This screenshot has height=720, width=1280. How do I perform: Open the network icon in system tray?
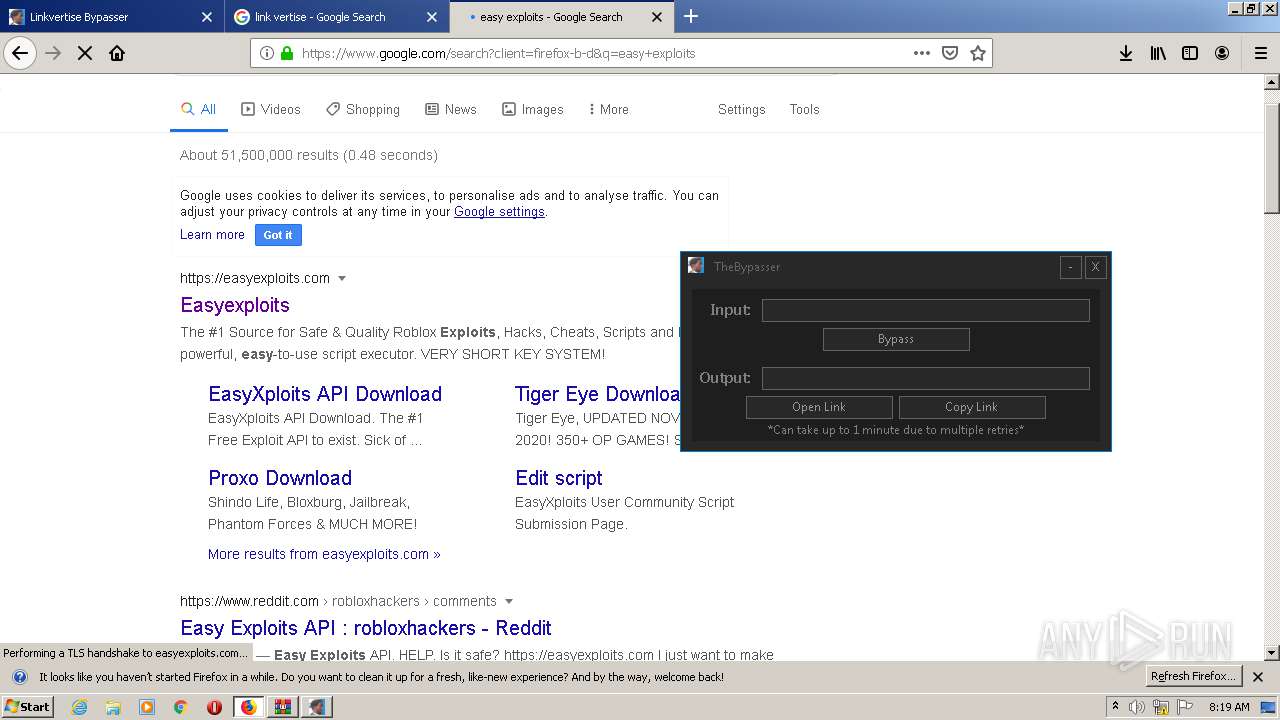(1161, 707)
